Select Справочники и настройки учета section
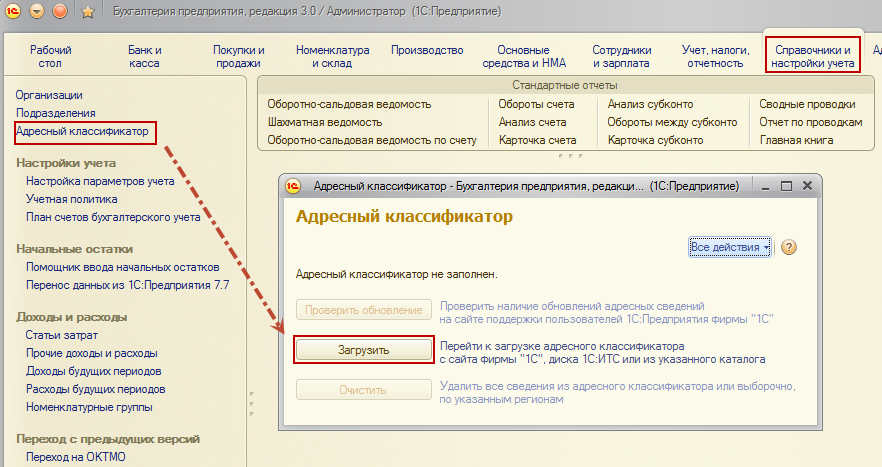882x467 pixels. coord(813,56)
